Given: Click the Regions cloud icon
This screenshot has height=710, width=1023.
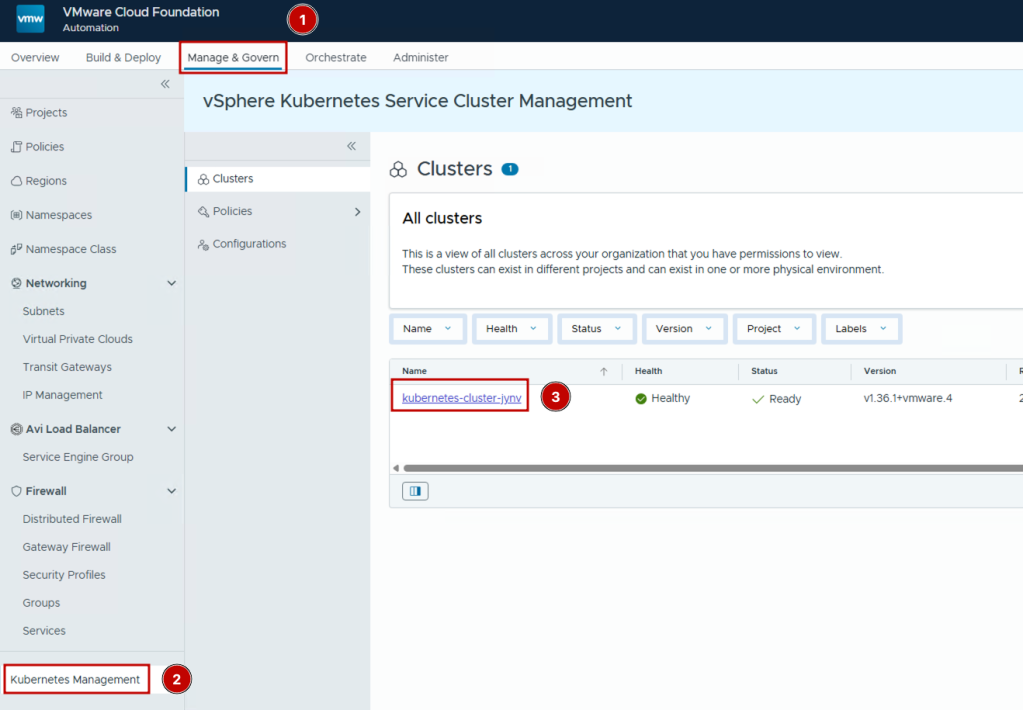Looking at the screenshot, I should click(x=16, y=181).
